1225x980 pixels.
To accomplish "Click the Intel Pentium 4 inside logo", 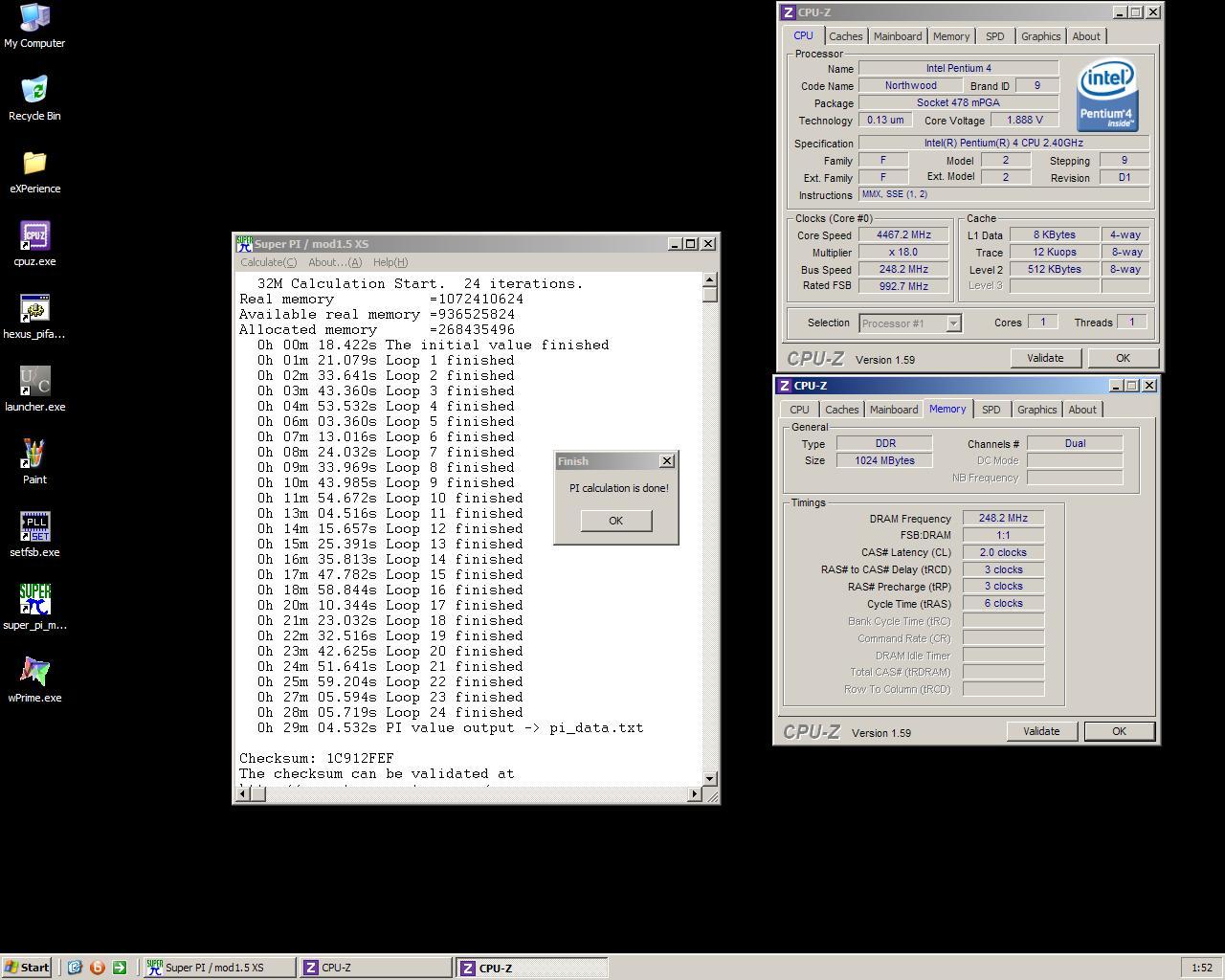I will 1107,96.
